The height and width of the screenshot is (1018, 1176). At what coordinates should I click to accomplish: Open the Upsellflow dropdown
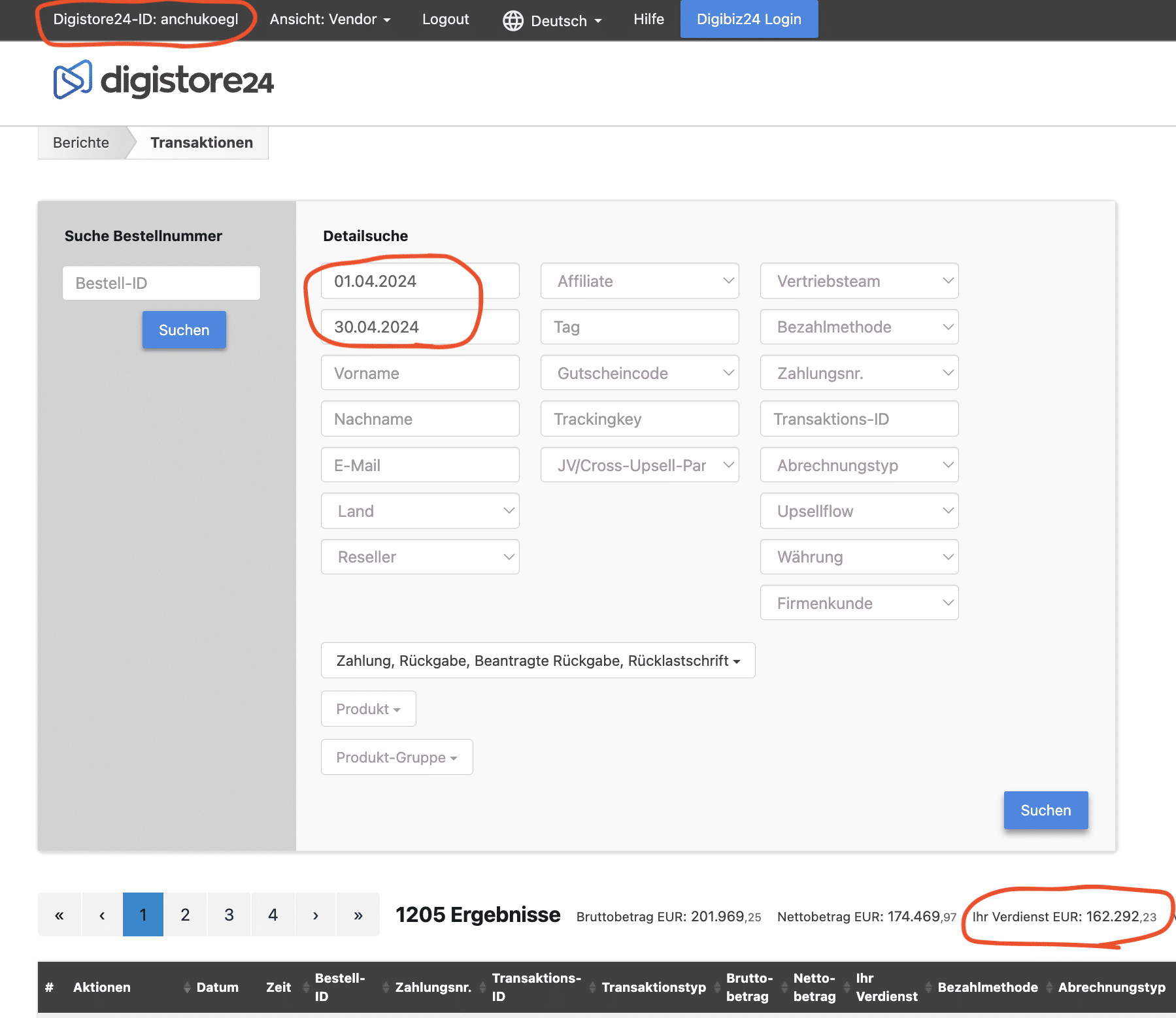pyautogui.click(x=860, y=511)
